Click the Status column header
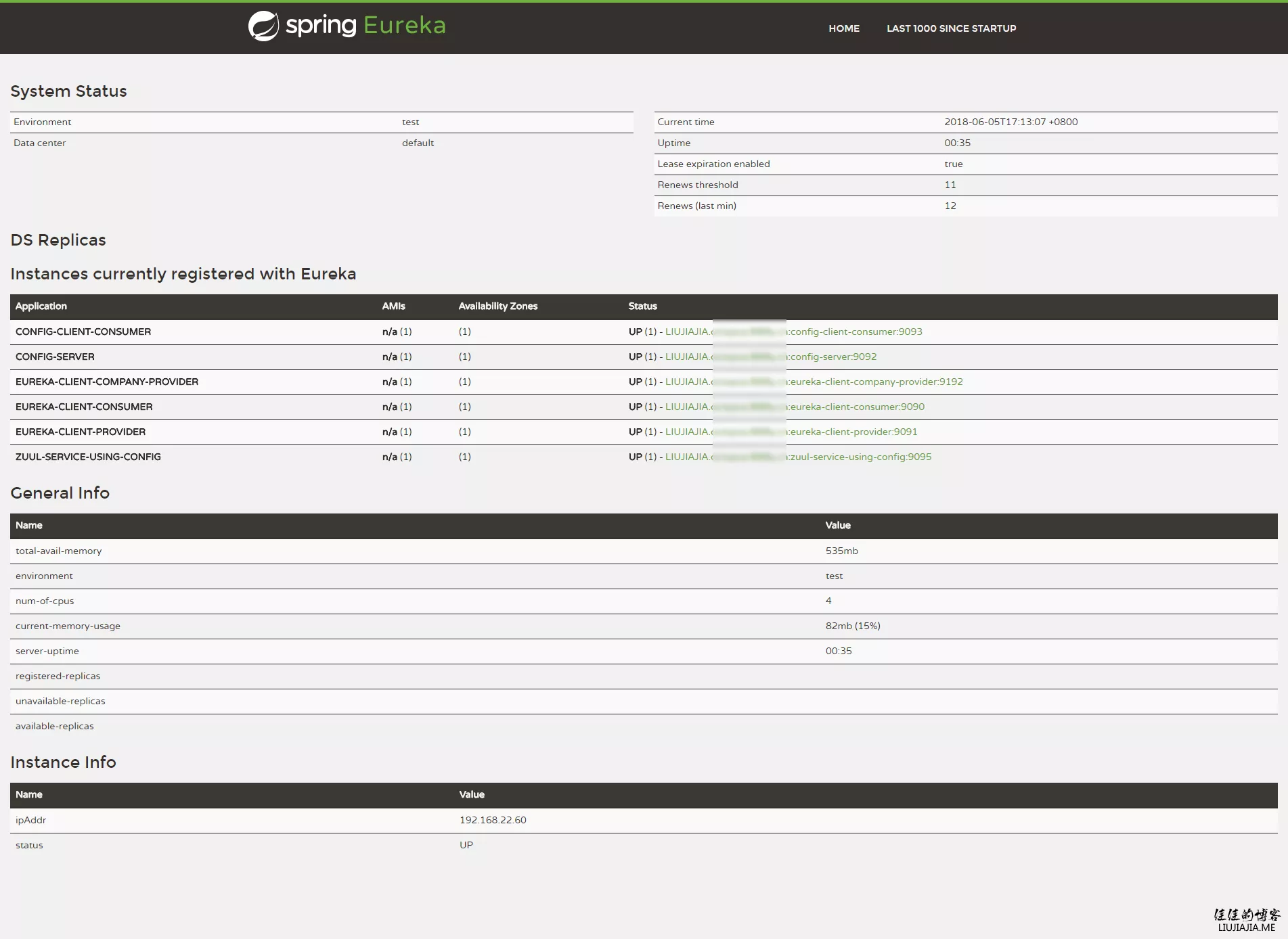 (642, 306)
